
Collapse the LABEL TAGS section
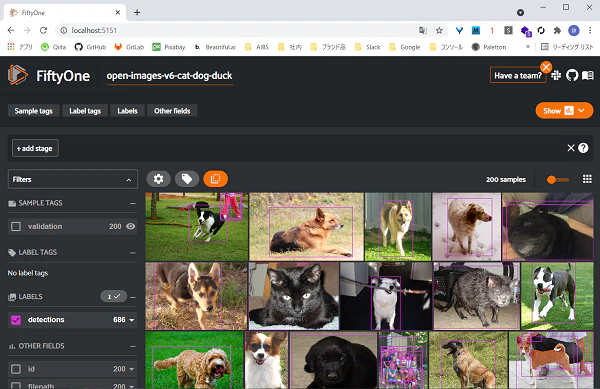(x=133, y=253)
